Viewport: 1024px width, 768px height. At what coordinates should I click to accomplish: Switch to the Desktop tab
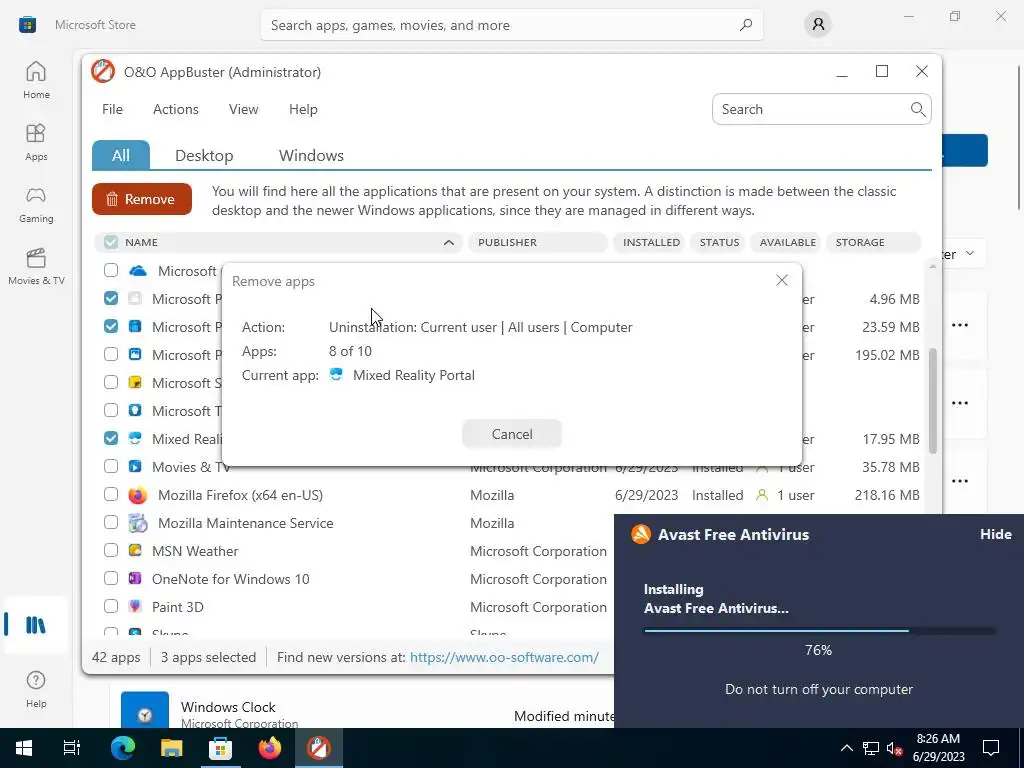(x=204, y=155)
